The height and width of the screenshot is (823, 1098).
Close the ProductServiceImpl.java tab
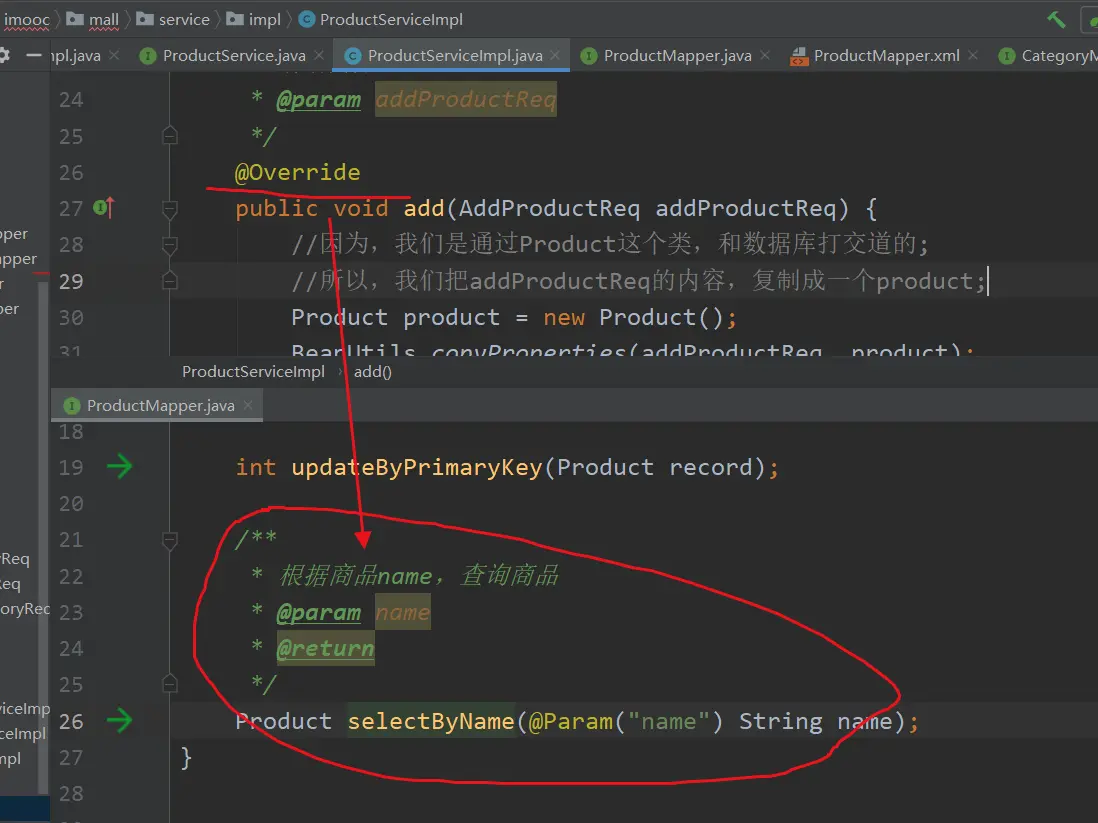click(556, 56)
